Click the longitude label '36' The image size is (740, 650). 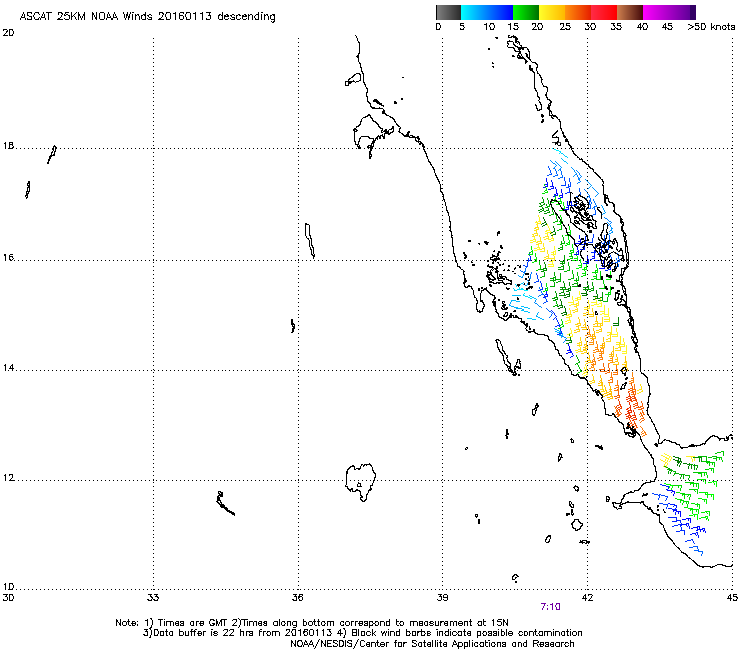point(297,598)
